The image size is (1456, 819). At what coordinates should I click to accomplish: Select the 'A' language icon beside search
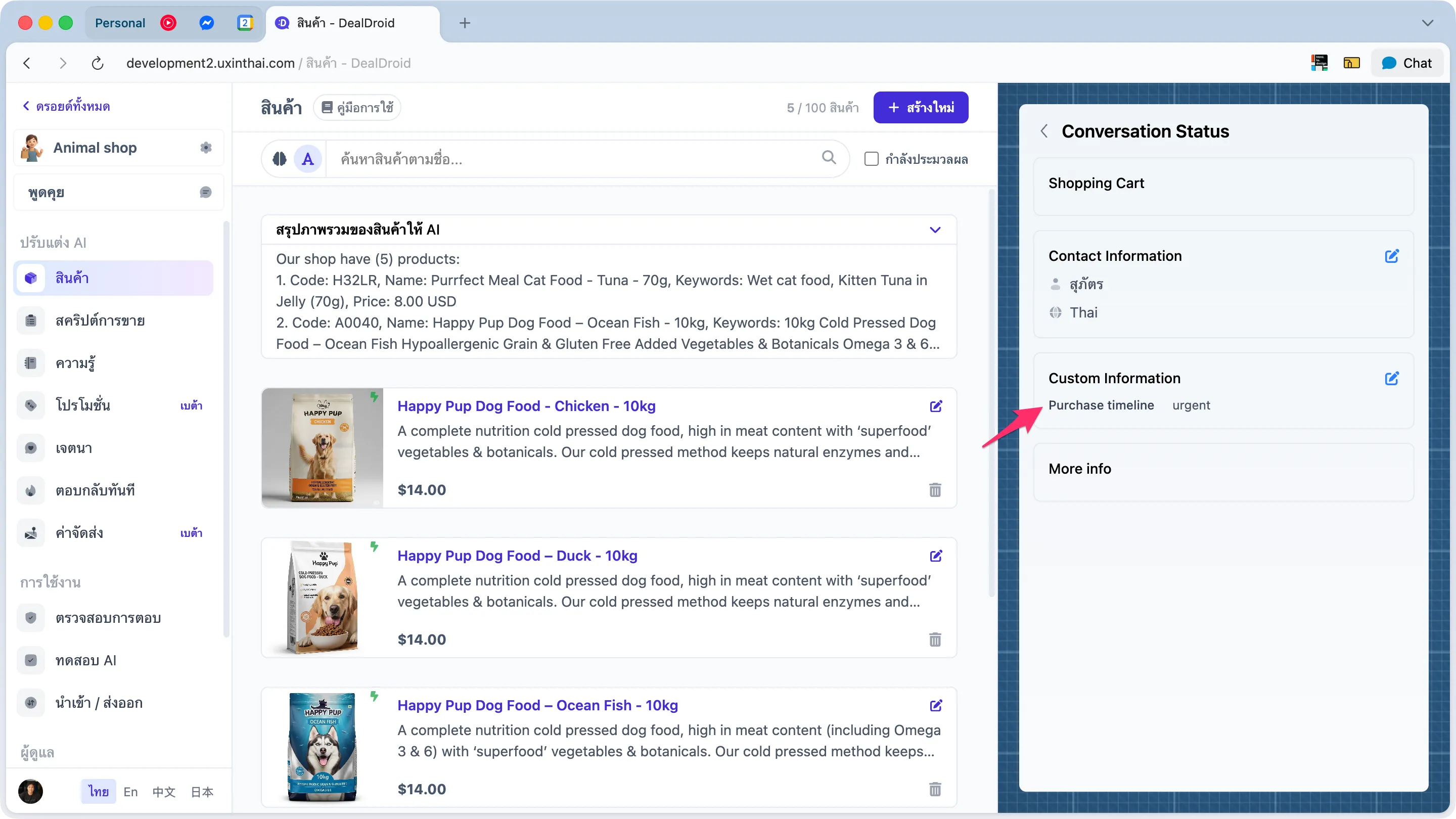[x=307, y=159]
